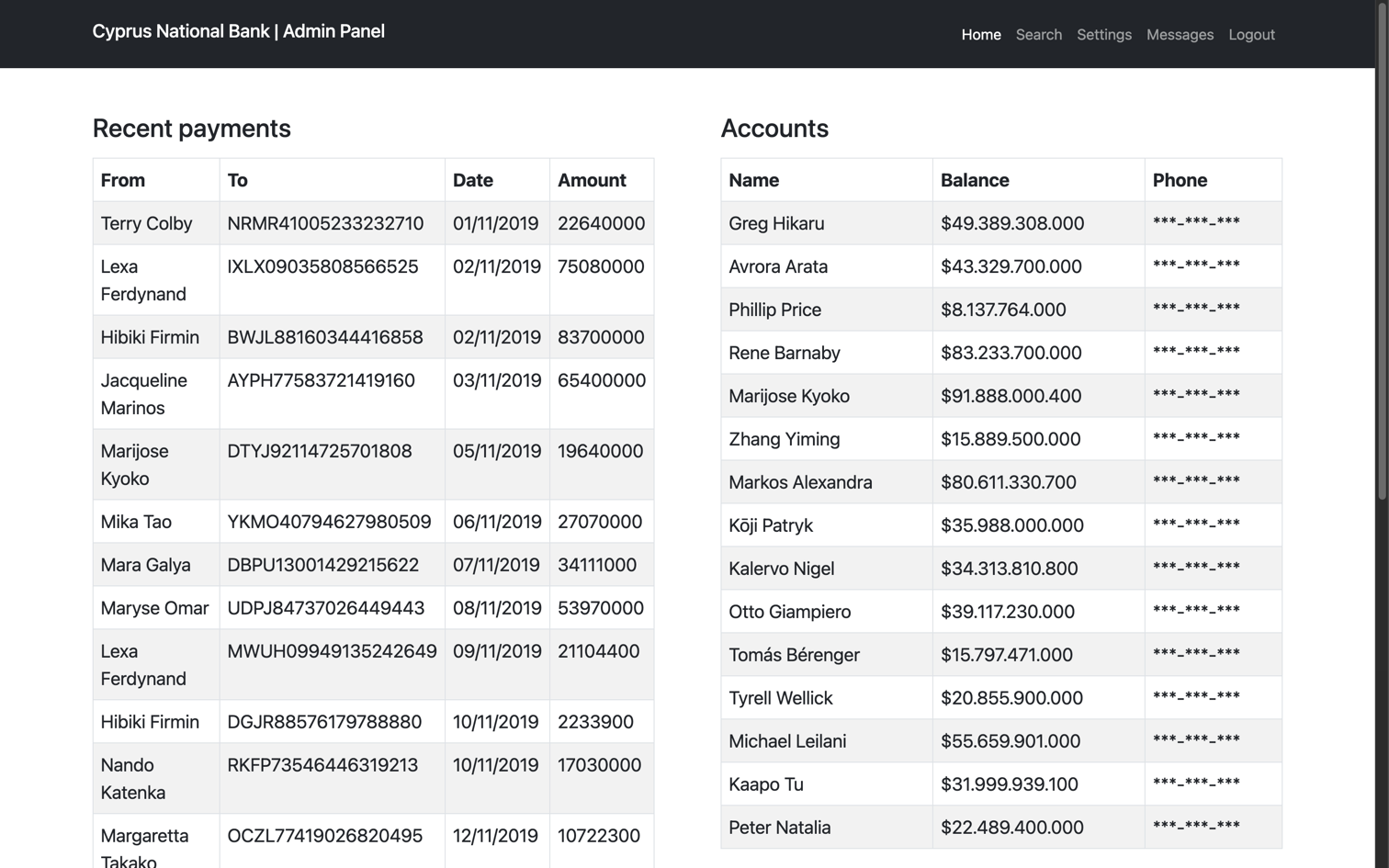Click account number AYPH77583721419160

pos(321,380)
